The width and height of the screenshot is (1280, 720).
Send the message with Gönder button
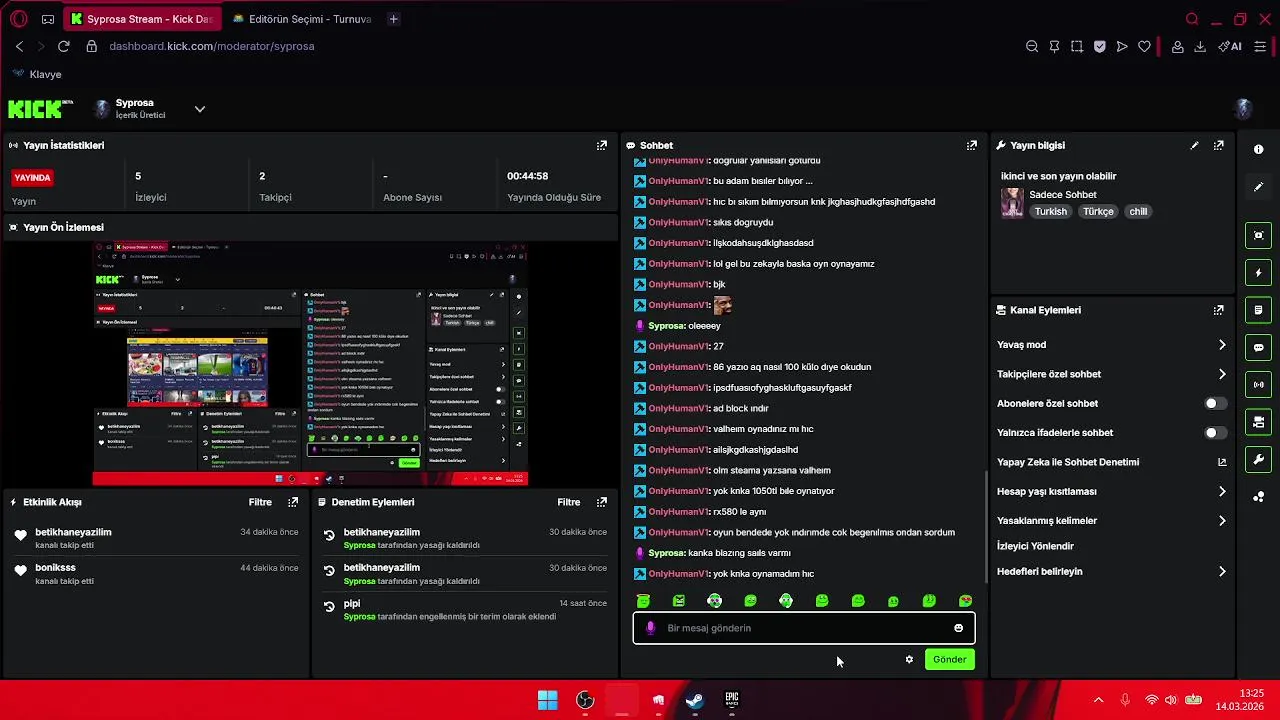[x=949, y=659]
